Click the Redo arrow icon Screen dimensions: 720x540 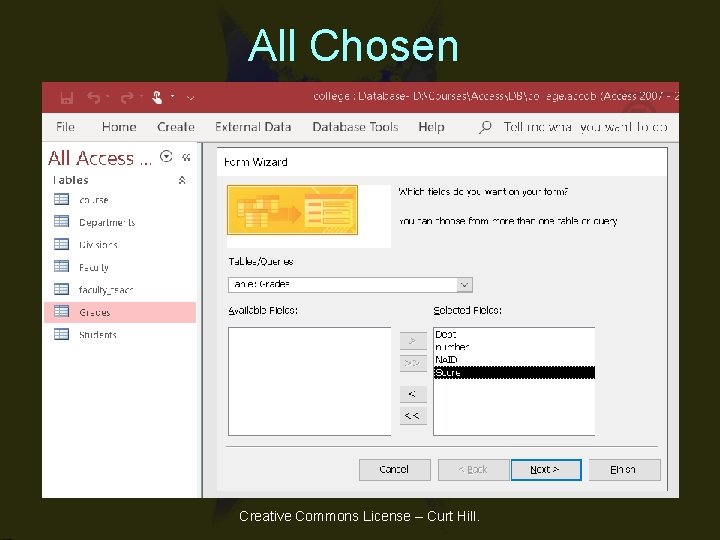127,97
